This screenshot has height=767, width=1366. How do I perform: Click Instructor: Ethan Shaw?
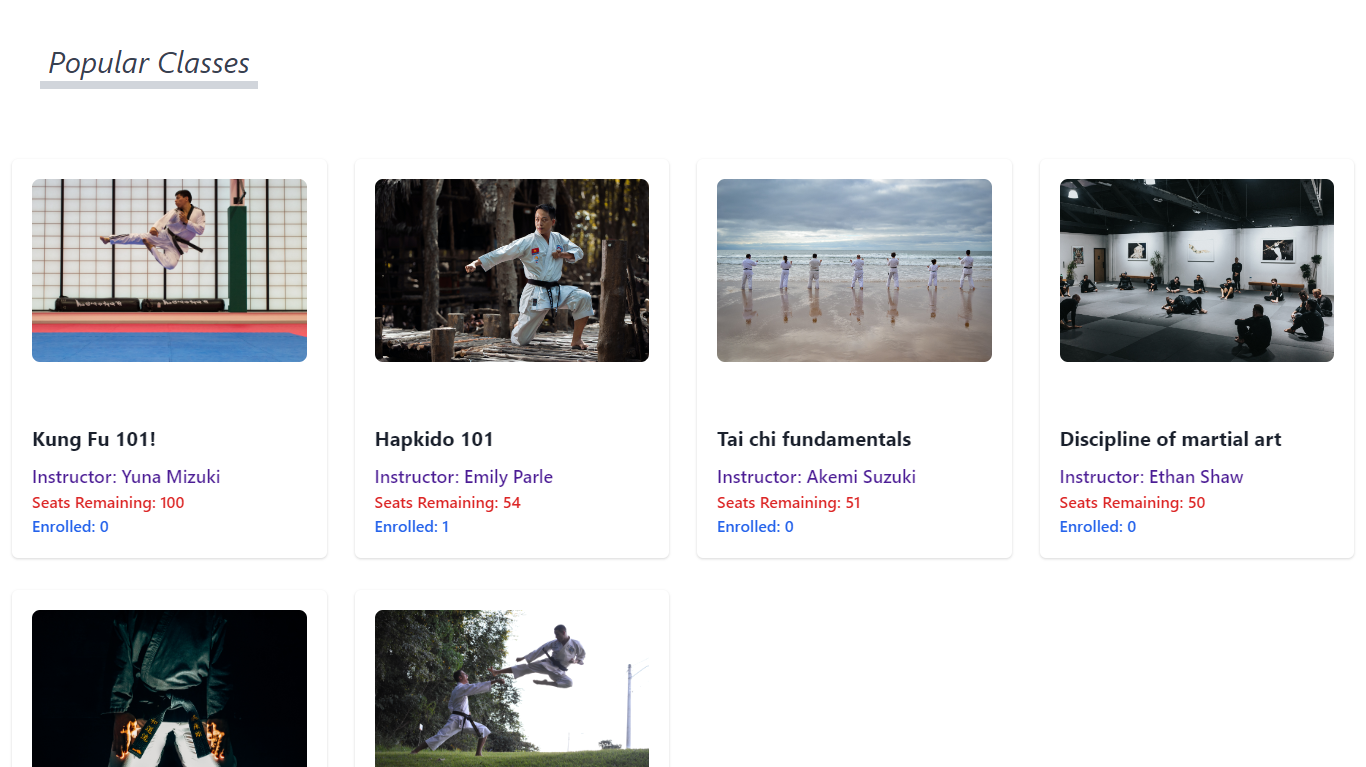click(1151, 477)
